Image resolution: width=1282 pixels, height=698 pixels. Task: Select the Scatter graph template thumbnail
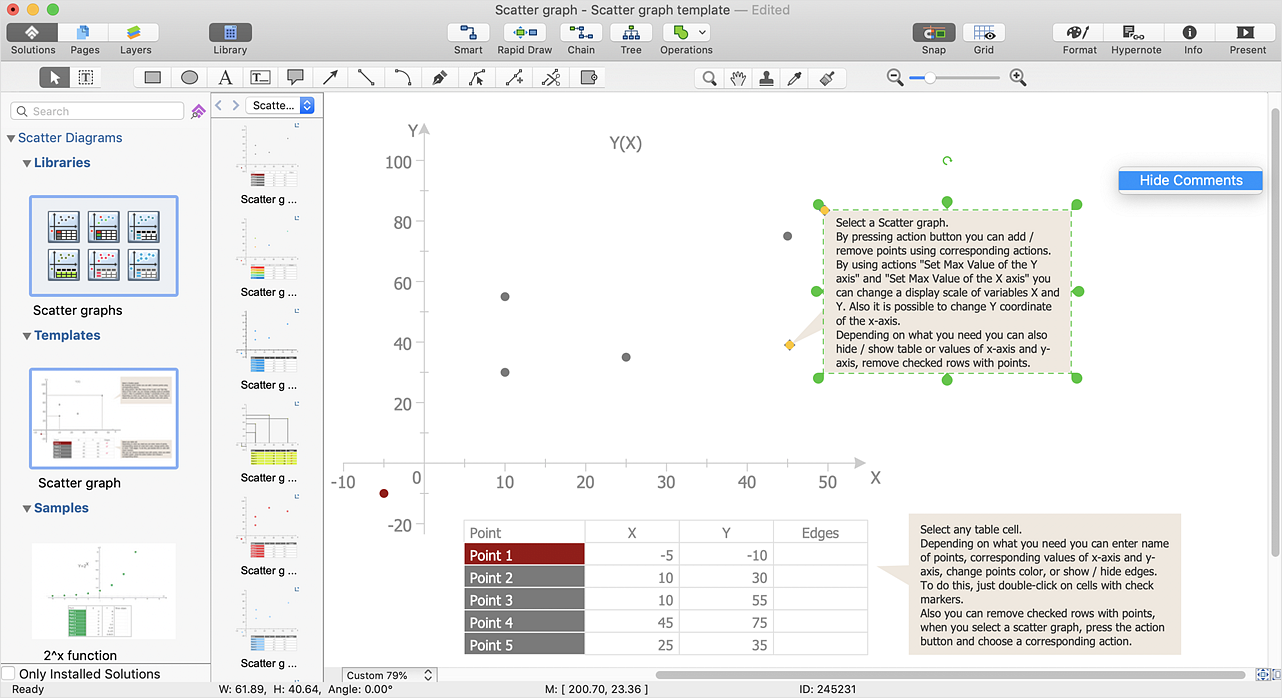click(104, 419)
